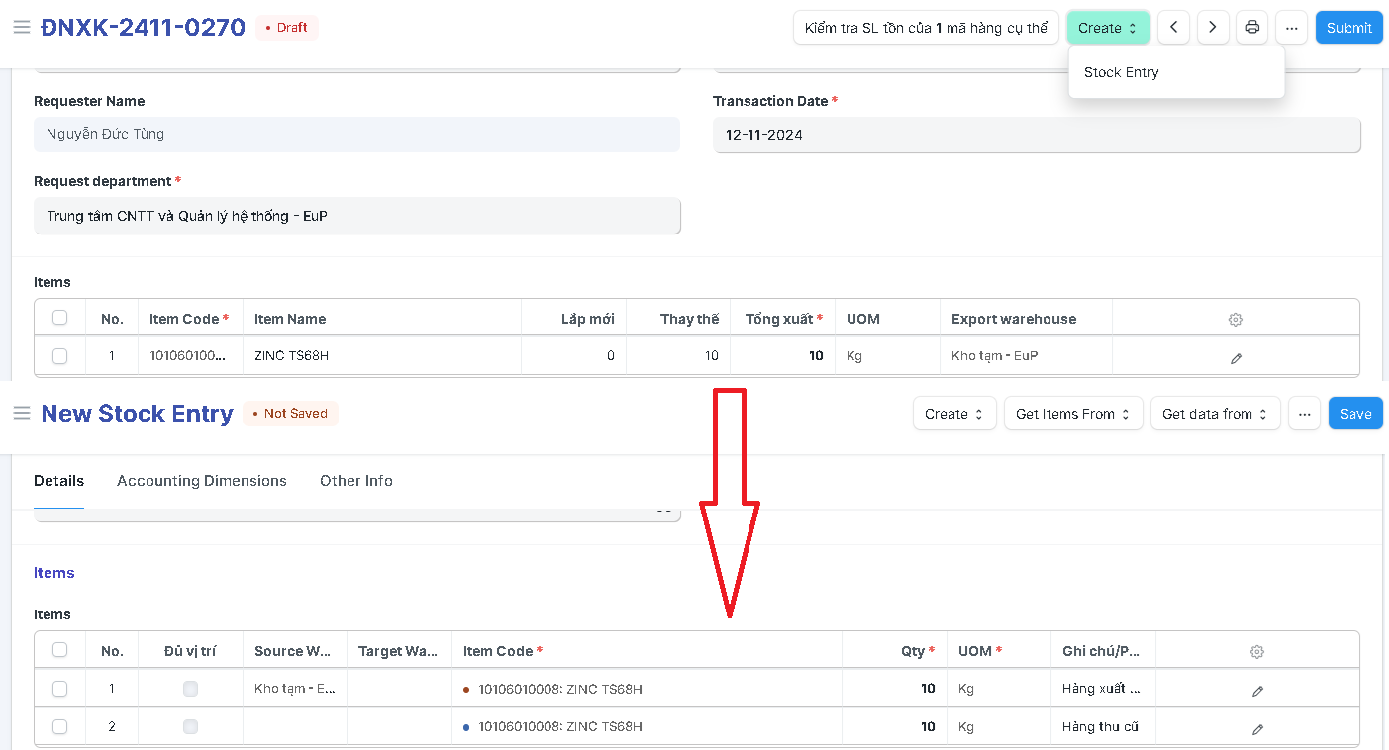Open sidebar menu beside ĐNXK-2411-0270 title

coord(22,27)
